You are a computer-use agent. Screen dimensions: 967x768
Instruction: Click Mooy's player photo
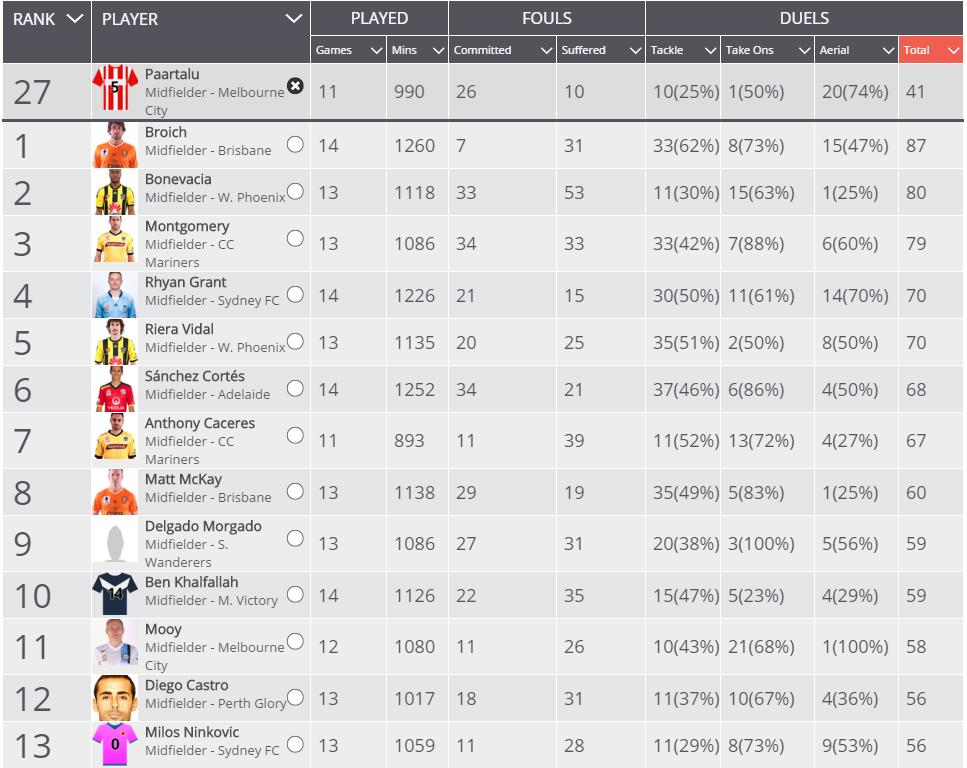[115, 646]
